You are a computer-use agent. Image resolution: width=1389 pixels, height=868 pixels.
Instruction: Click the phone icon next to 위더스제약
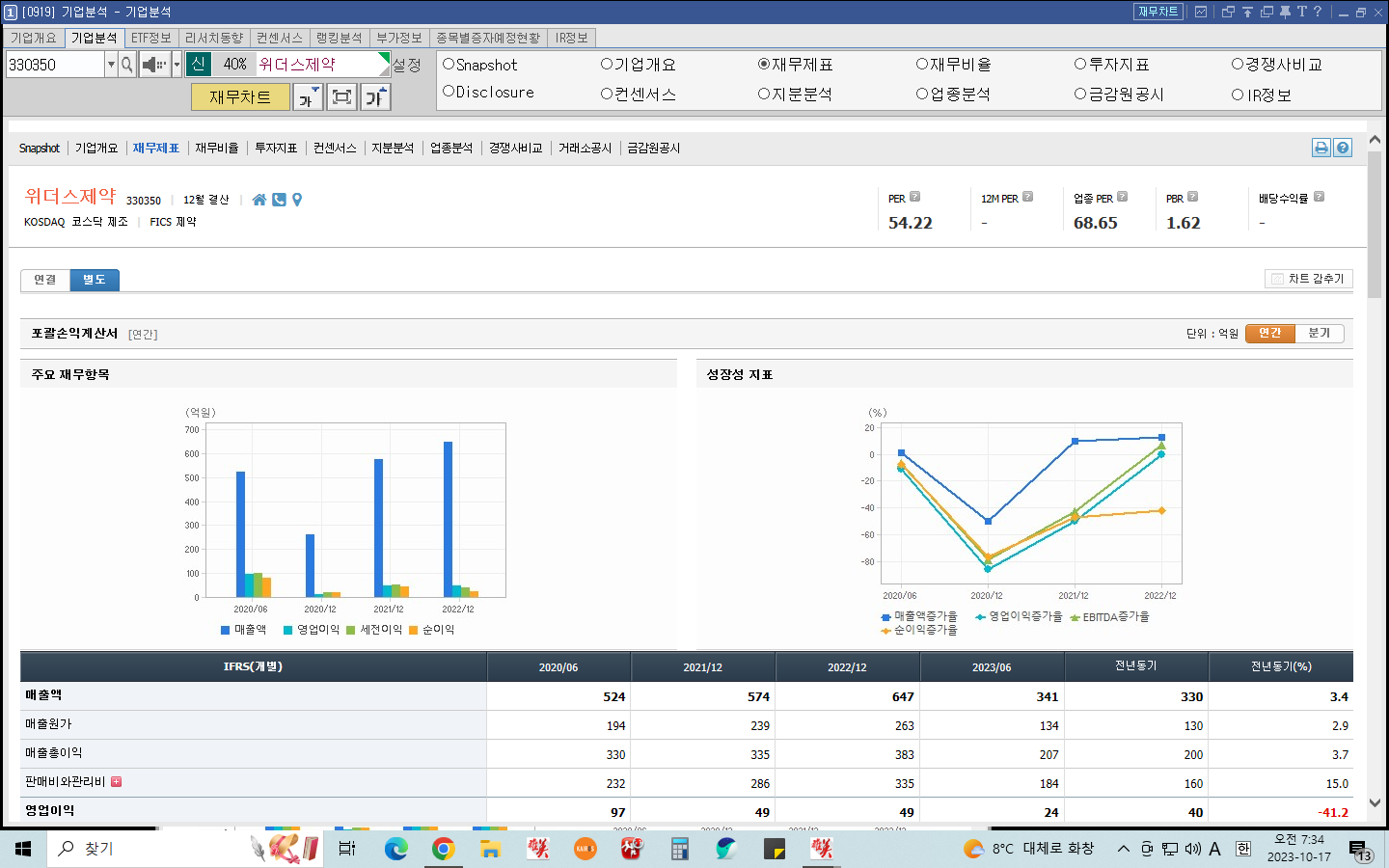pyautogui.click(x=279, y=200)
